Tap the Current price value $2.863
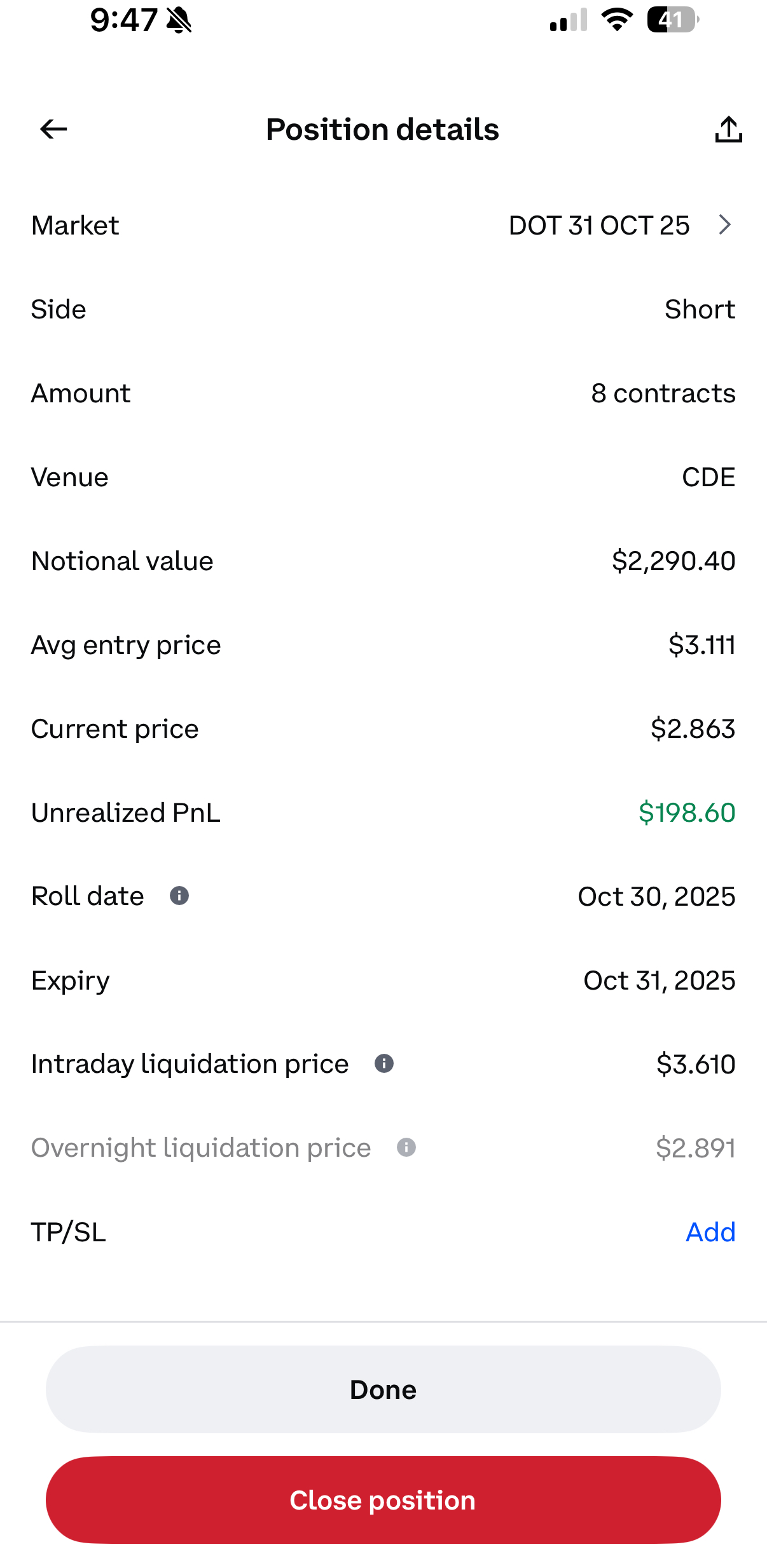767x1568 pixels. tap(692, 729)
